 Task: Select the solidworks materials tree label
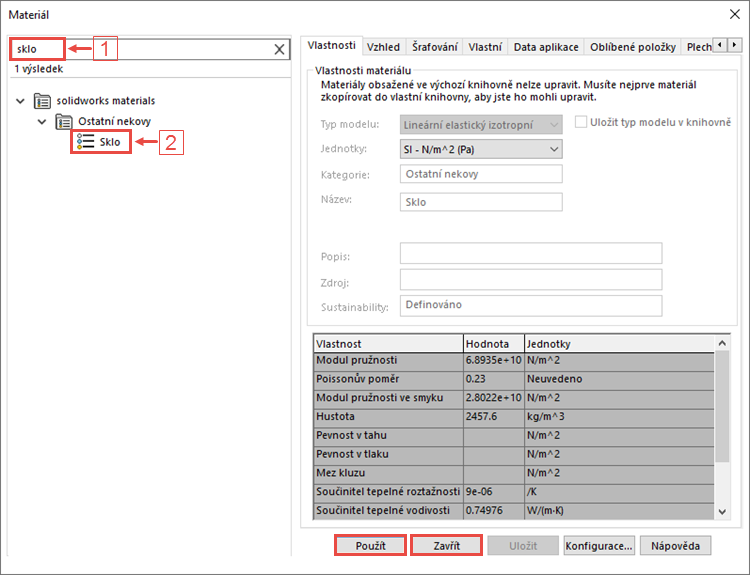coord(106,101)
